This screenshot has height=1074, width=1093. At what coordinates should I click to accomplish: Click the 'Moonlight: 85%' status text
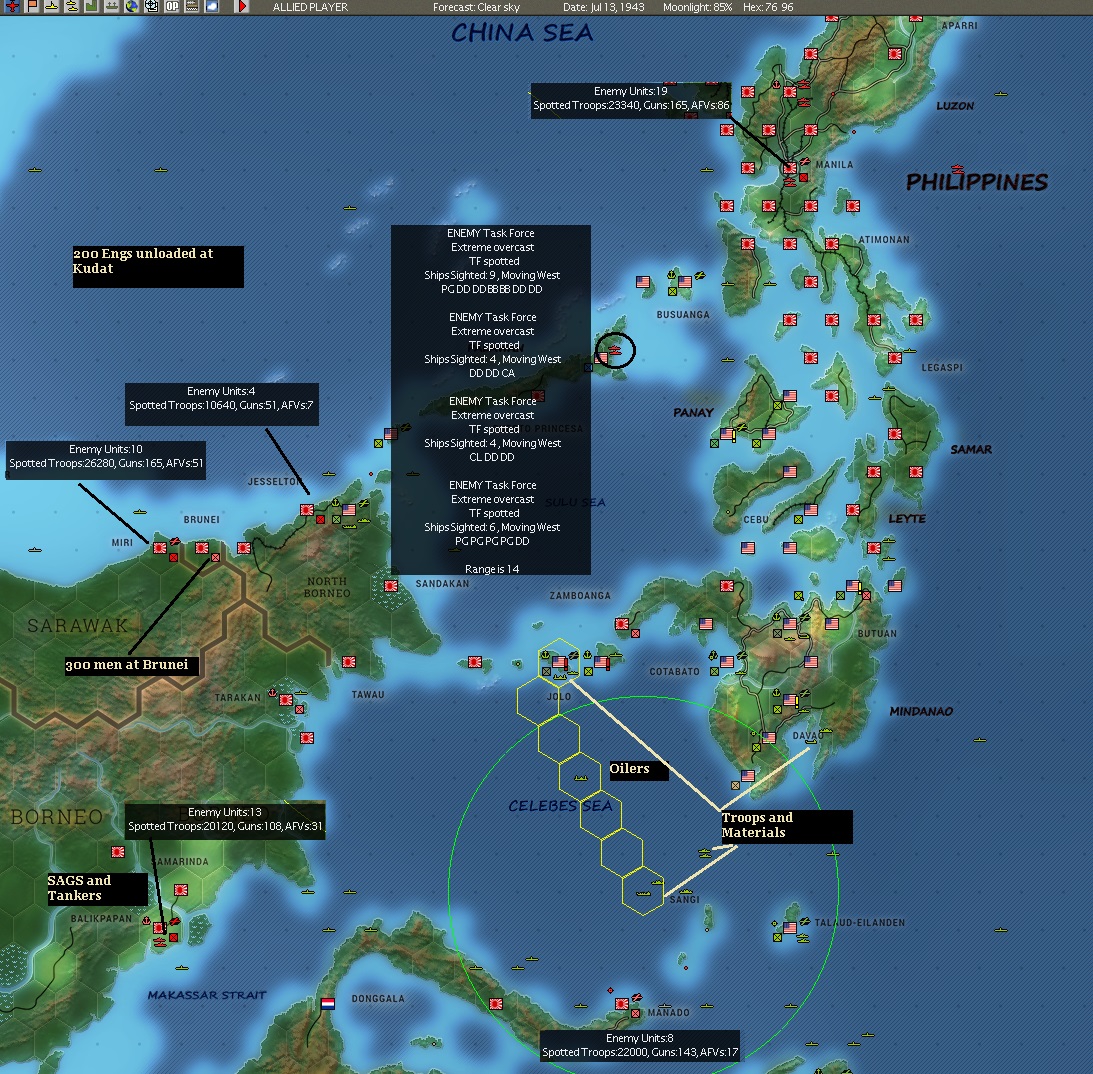coord(697,7)
